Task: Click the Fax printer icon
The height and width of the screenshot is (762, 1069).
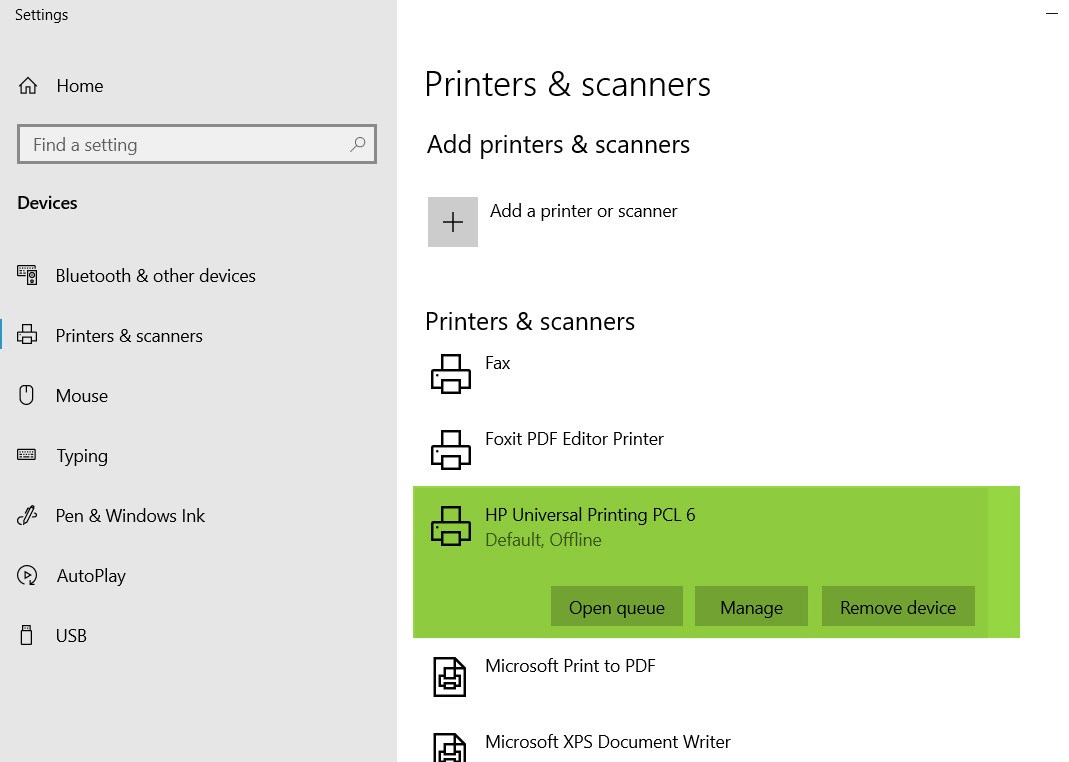Action: [451, 374]
